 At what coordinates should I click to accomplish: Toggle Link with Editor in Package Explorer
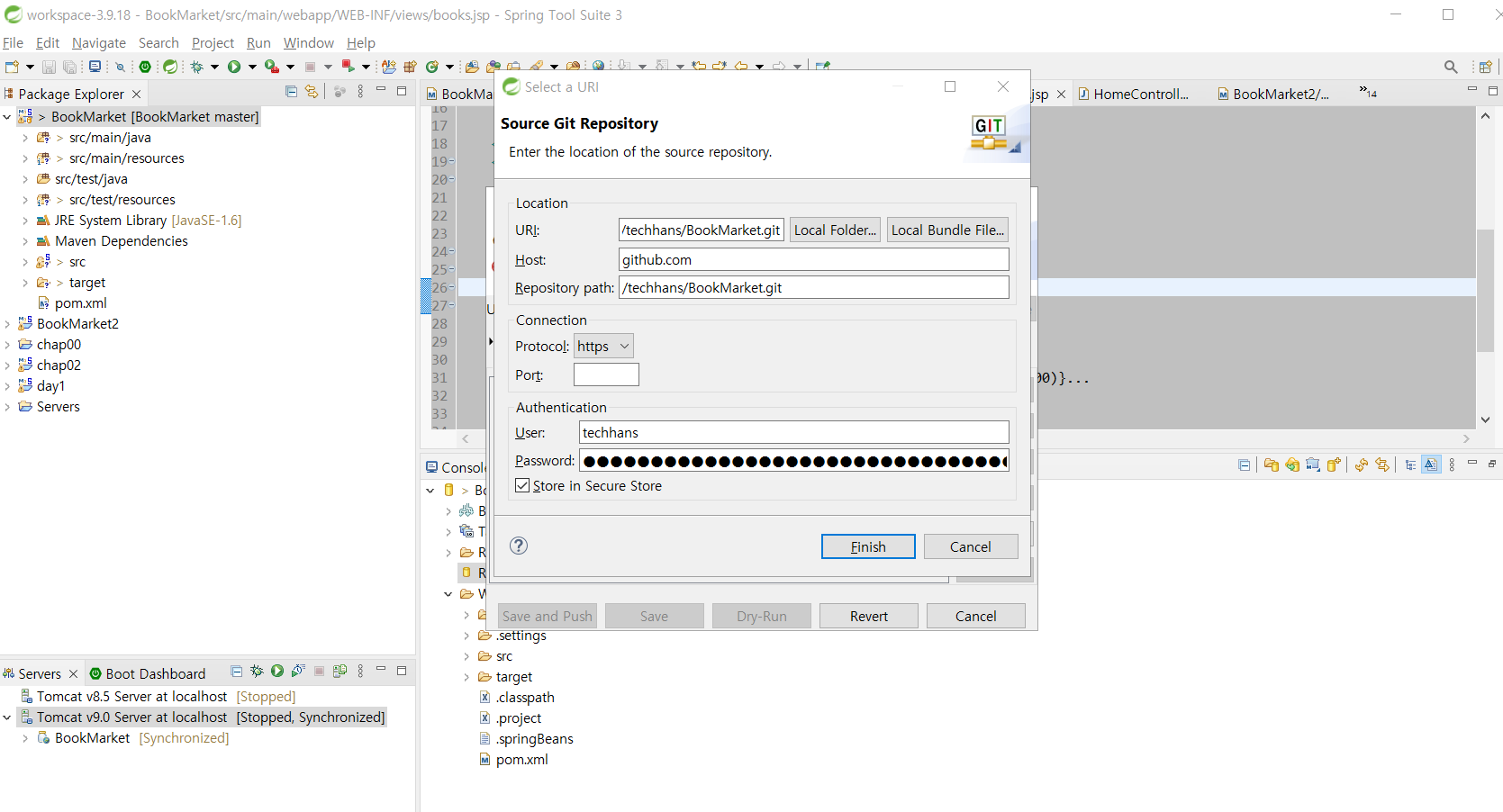(312, 91)
